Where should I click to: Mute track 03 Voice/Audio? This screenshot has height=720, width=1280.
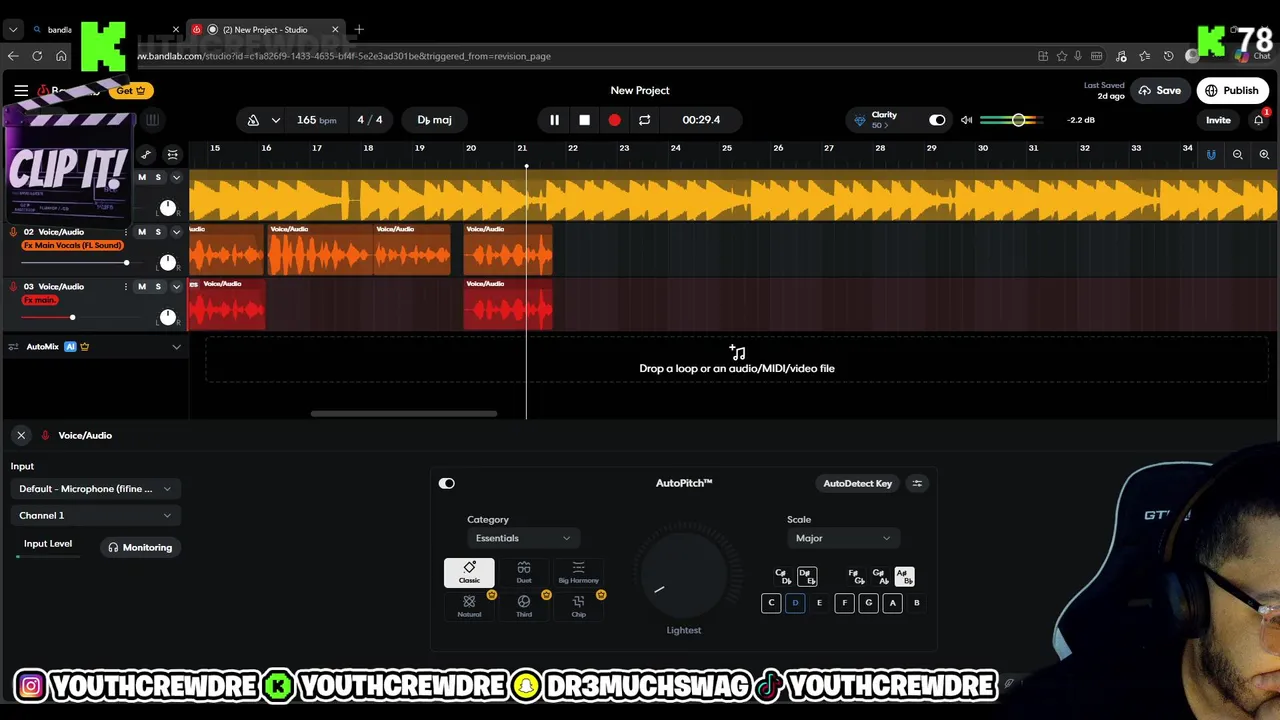pyautogui.click(x=142, y=287)
